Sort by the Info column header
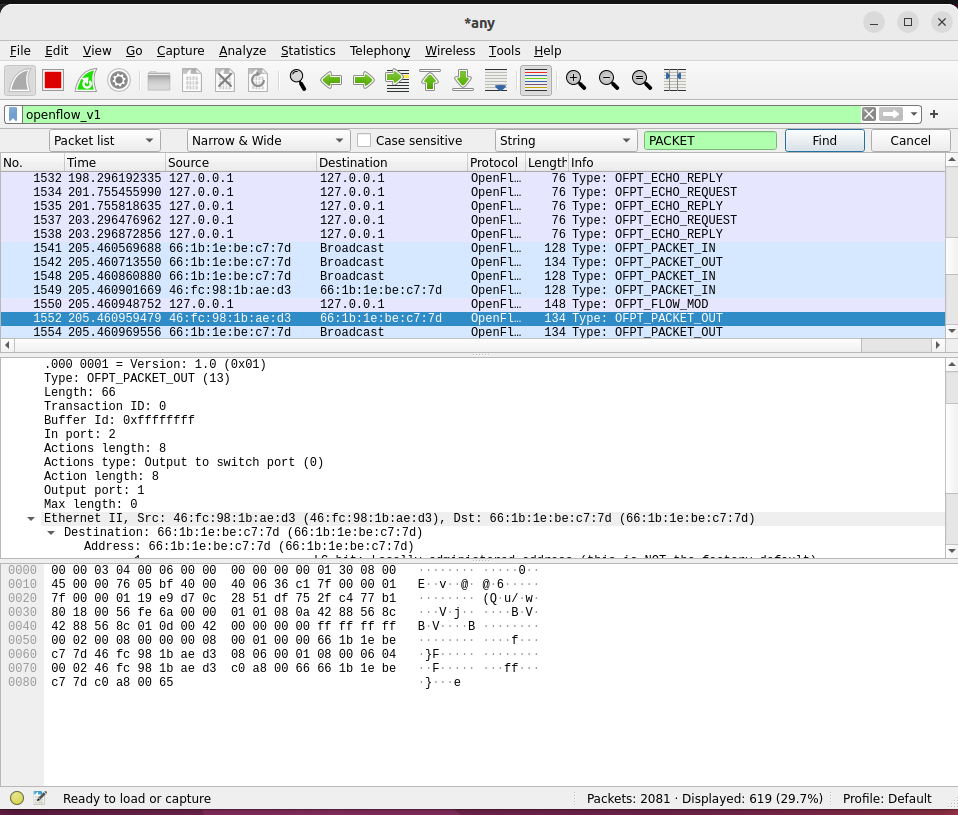This screenshot has width=958, height=815. coord(756,163)
